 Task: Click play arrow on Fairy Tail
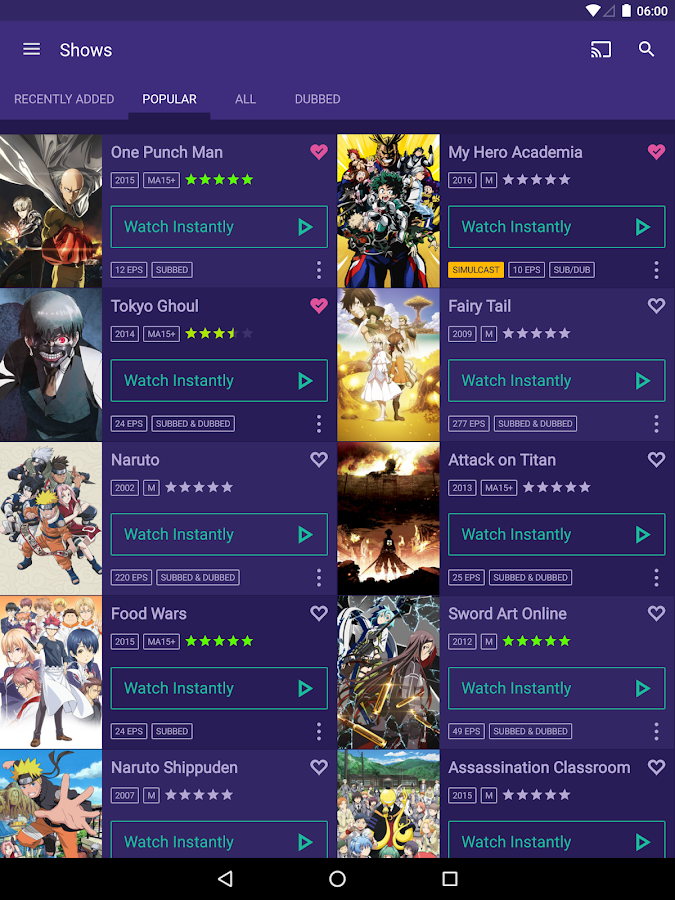(643, 381)
